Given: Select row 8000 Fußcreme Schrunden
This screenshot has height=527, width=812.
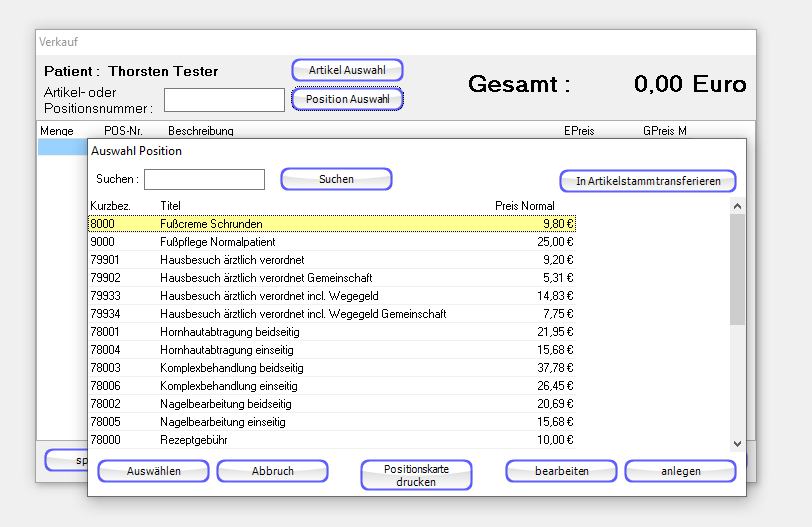Looking at the screenshot, I should pos(332,224).
